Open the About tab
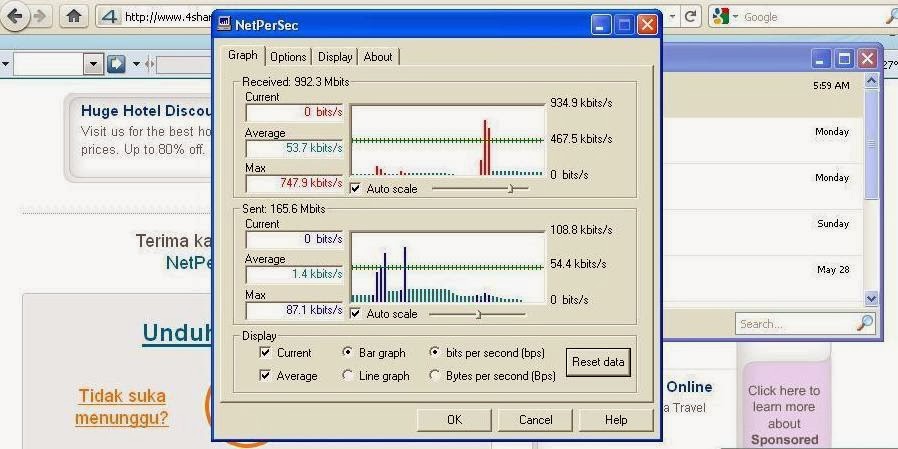This screenshot has height=449, width=898. click(x=378, y=57)
